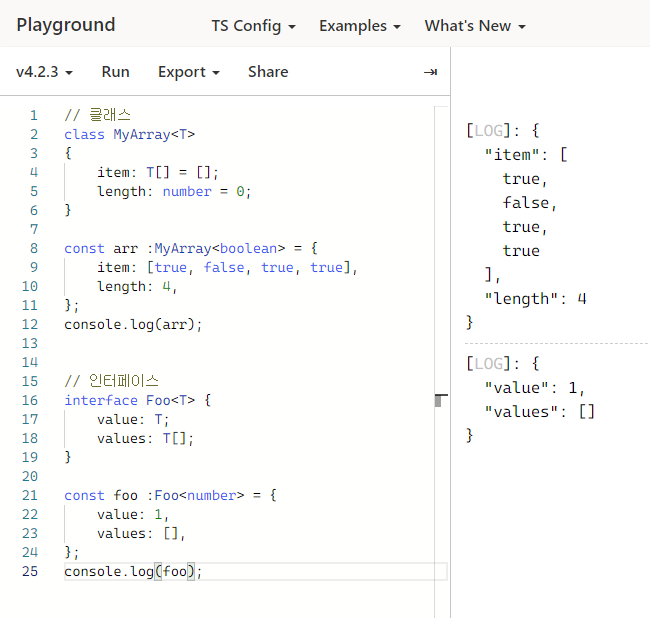Click the editor scrollbar position marker
Image resolution: width=650 pixels, height=618 pixels.
pos(438,401)
